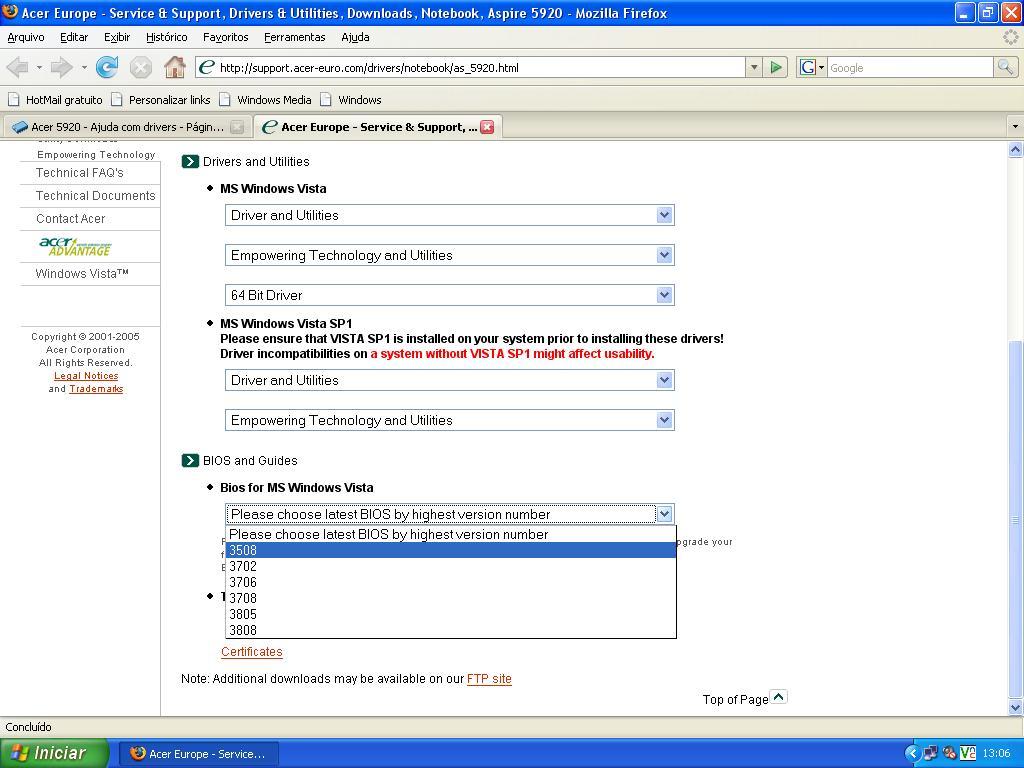Select the Acer Europe Service & Support tab
This screenshot has height=768, width=1024.
(x=377, y=127)
